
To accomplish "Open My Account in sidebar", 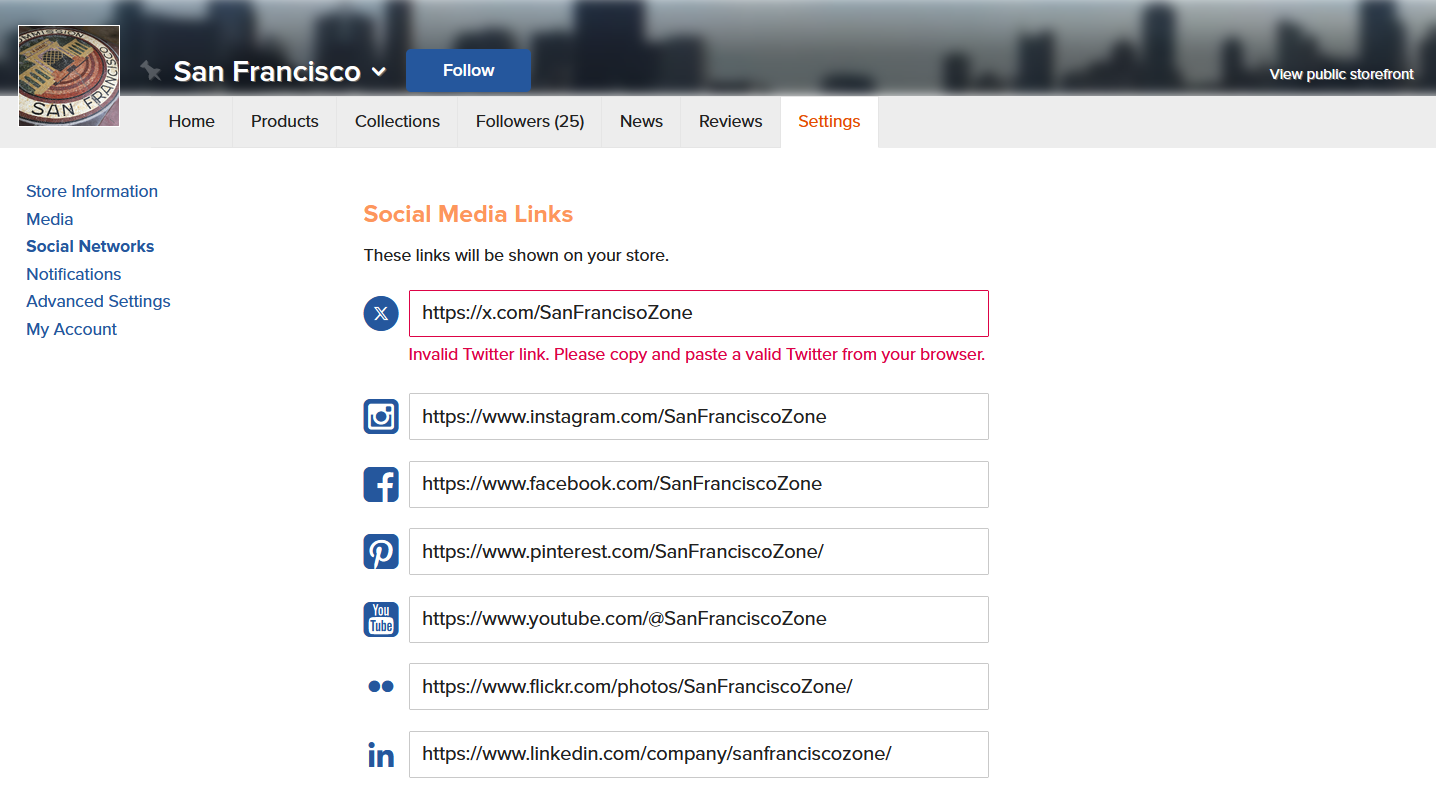I will [71, 329].
